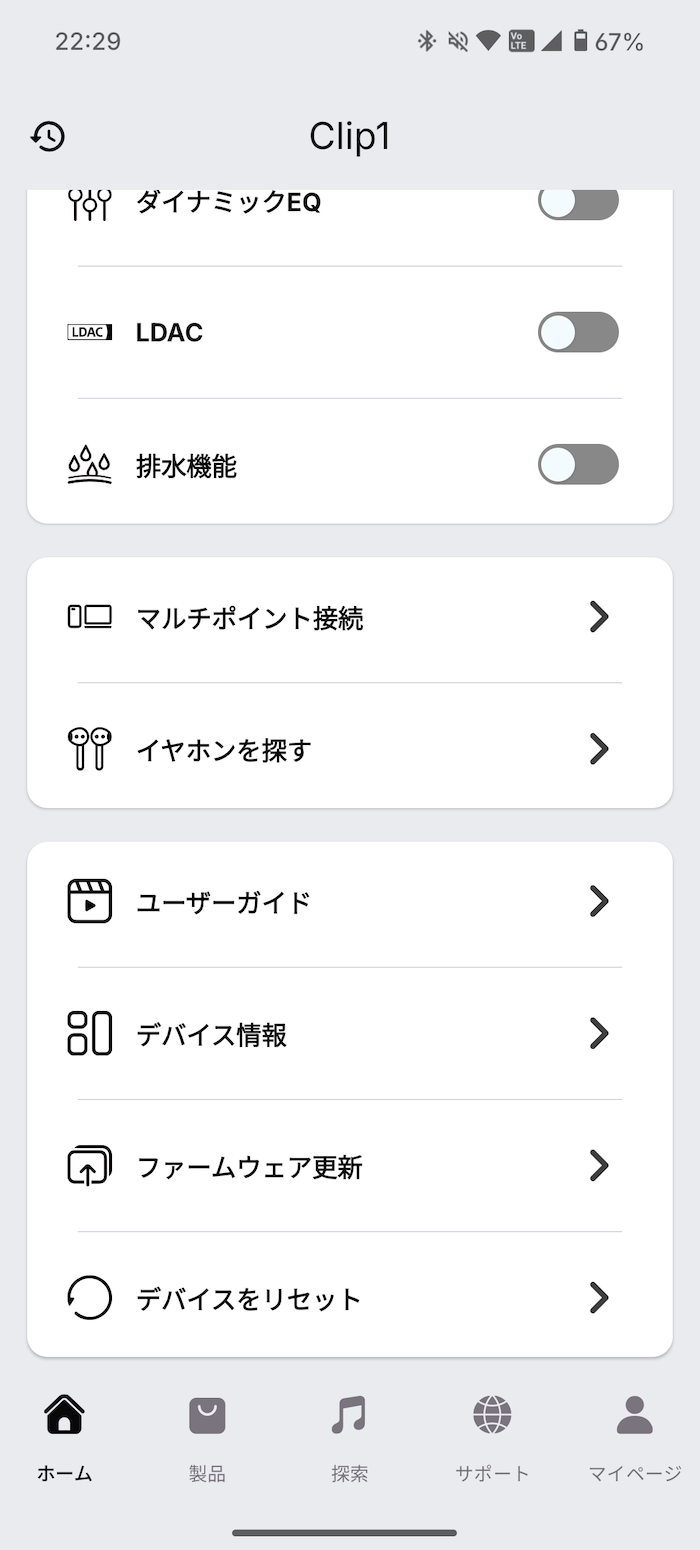
Task: Open the history clock icon
Action: (x=48, y=136)
